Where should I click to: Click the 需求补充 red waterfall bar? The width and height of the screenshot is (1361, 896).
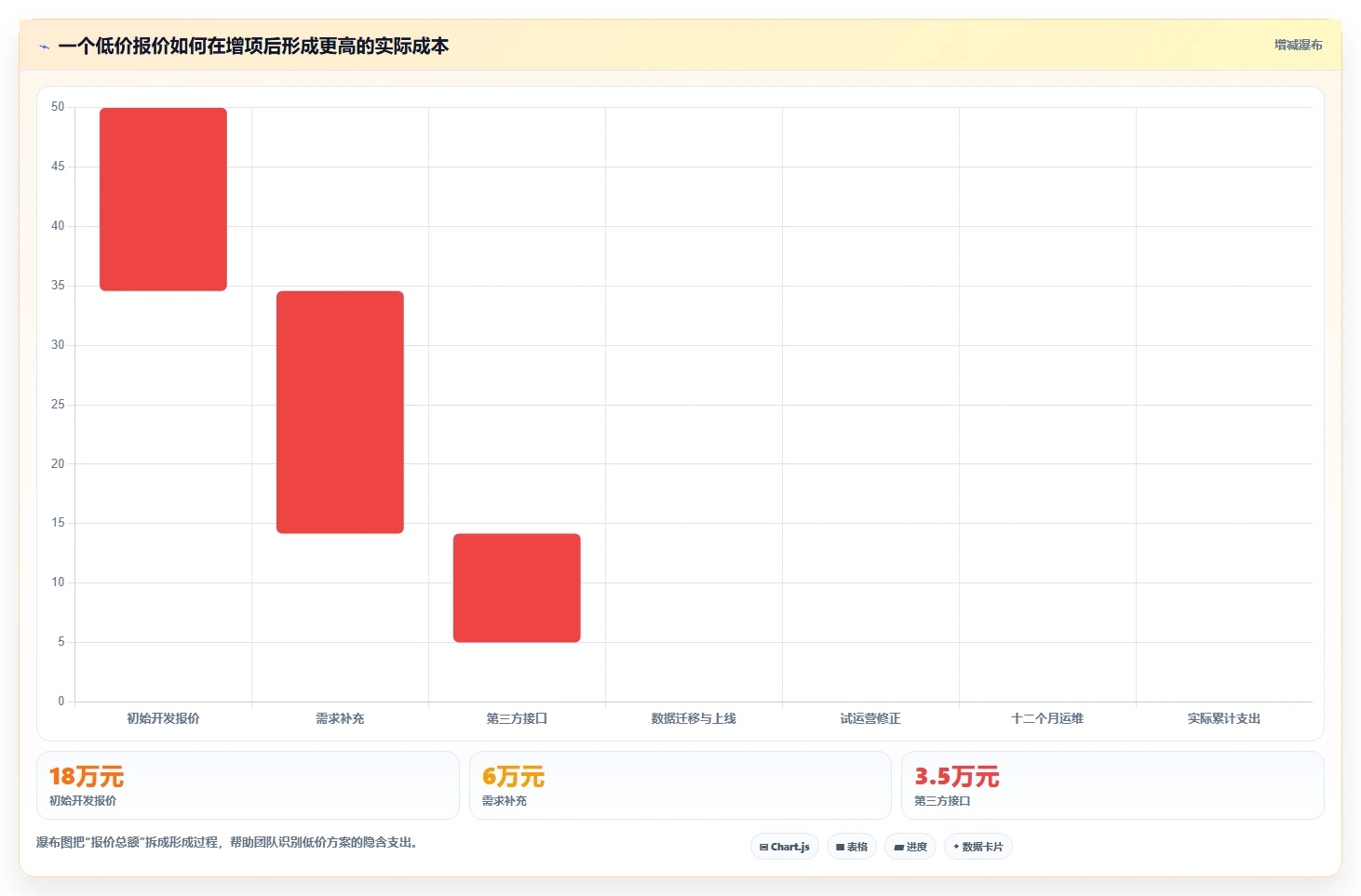click(340, 412)
